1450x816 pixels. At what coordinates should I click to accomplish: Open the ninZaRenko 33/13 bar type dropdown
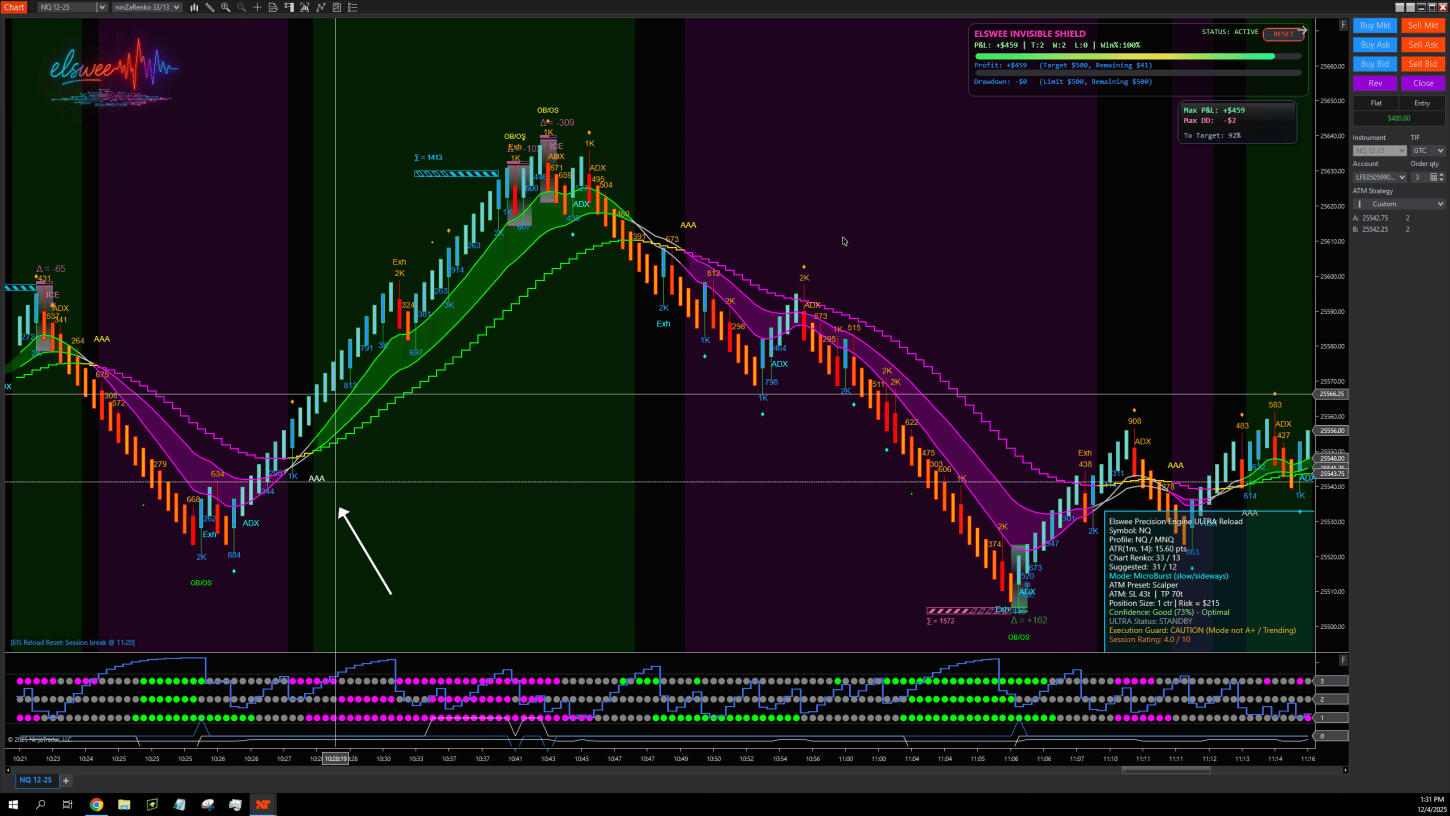pyautogui.click(x=177, y=7)
